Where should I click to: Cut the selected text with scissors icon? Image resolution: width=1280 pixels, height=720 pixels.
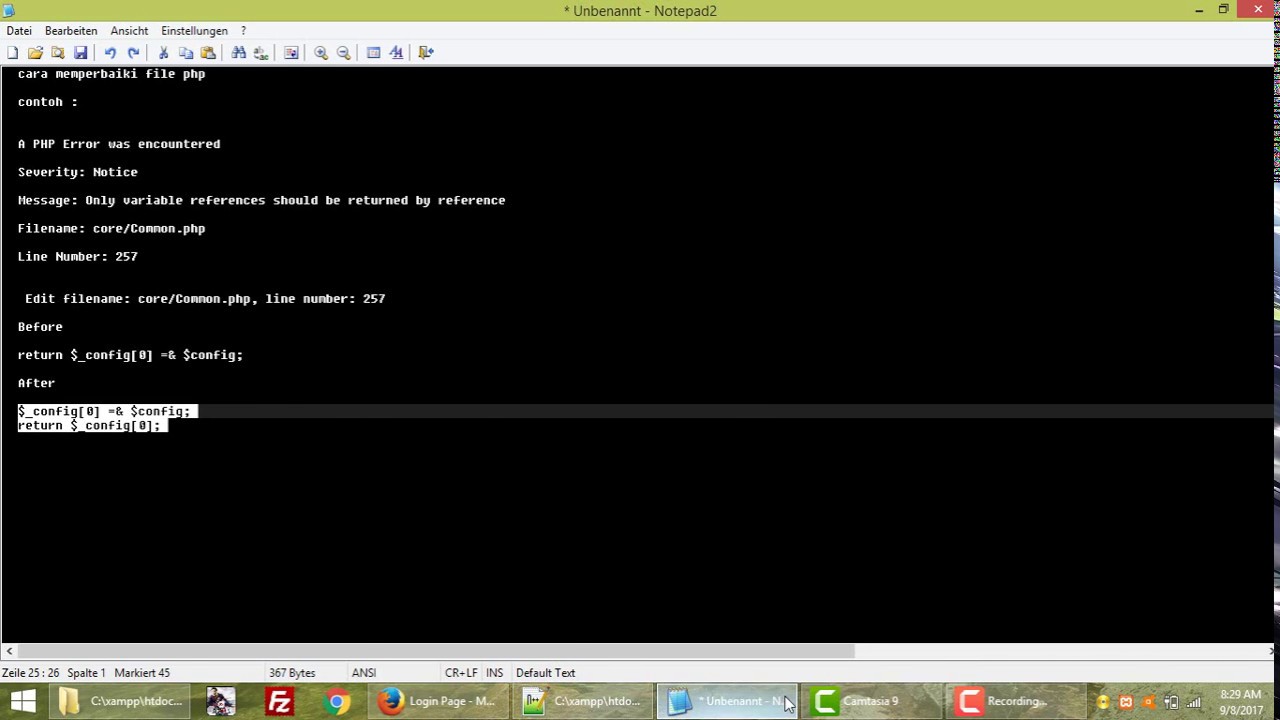163,53
